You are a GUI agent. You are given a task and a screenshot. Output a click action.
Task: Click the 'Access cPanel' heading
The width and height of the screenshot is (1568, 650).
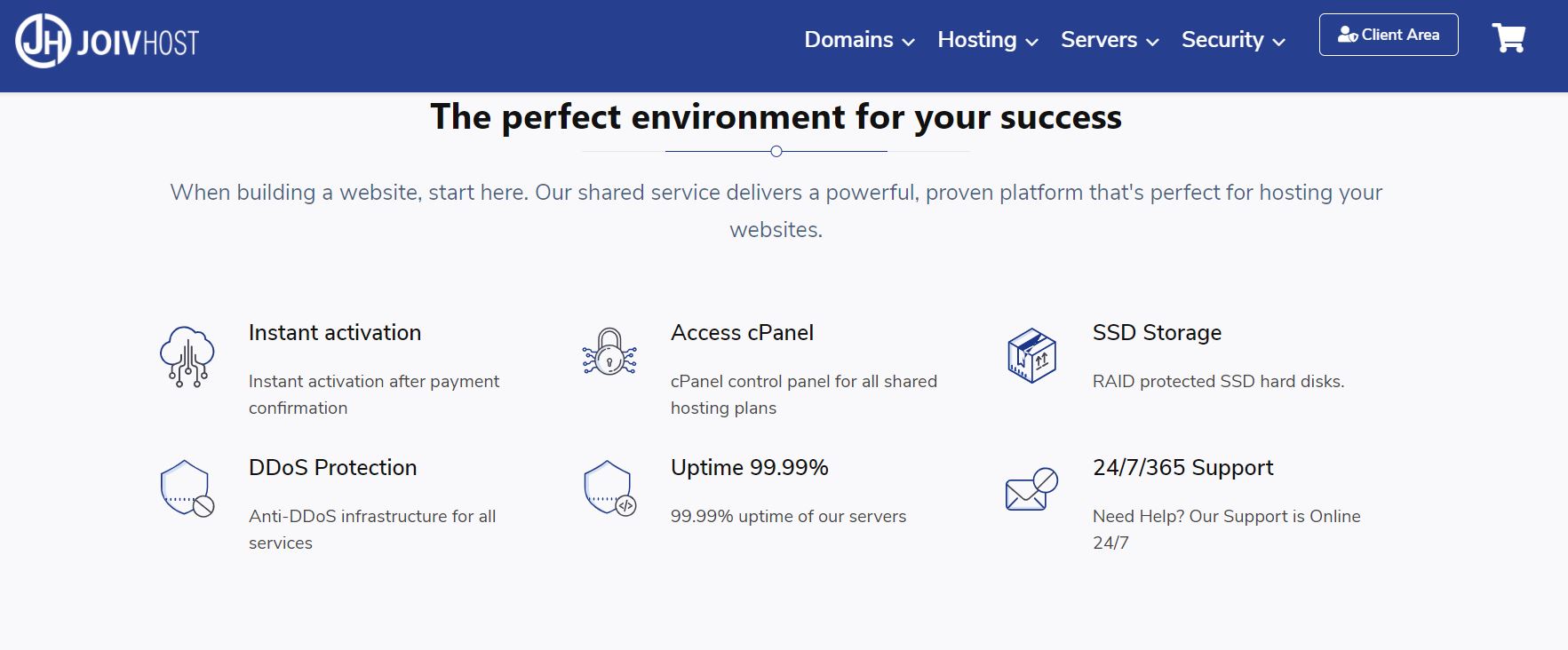[x=742, y=333]
